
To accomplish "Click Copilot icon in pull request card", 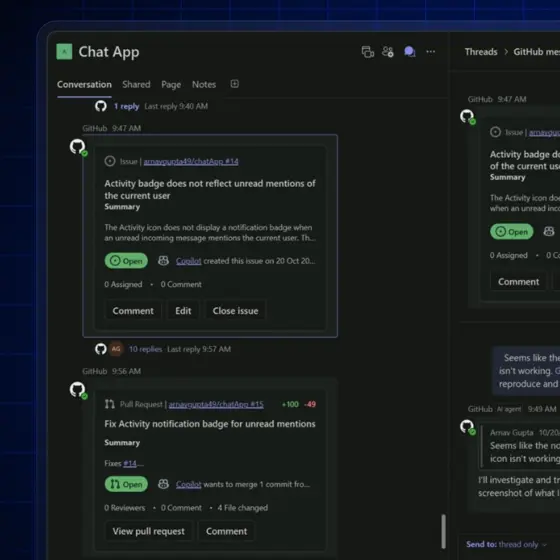I will click(x=164, y=484).
